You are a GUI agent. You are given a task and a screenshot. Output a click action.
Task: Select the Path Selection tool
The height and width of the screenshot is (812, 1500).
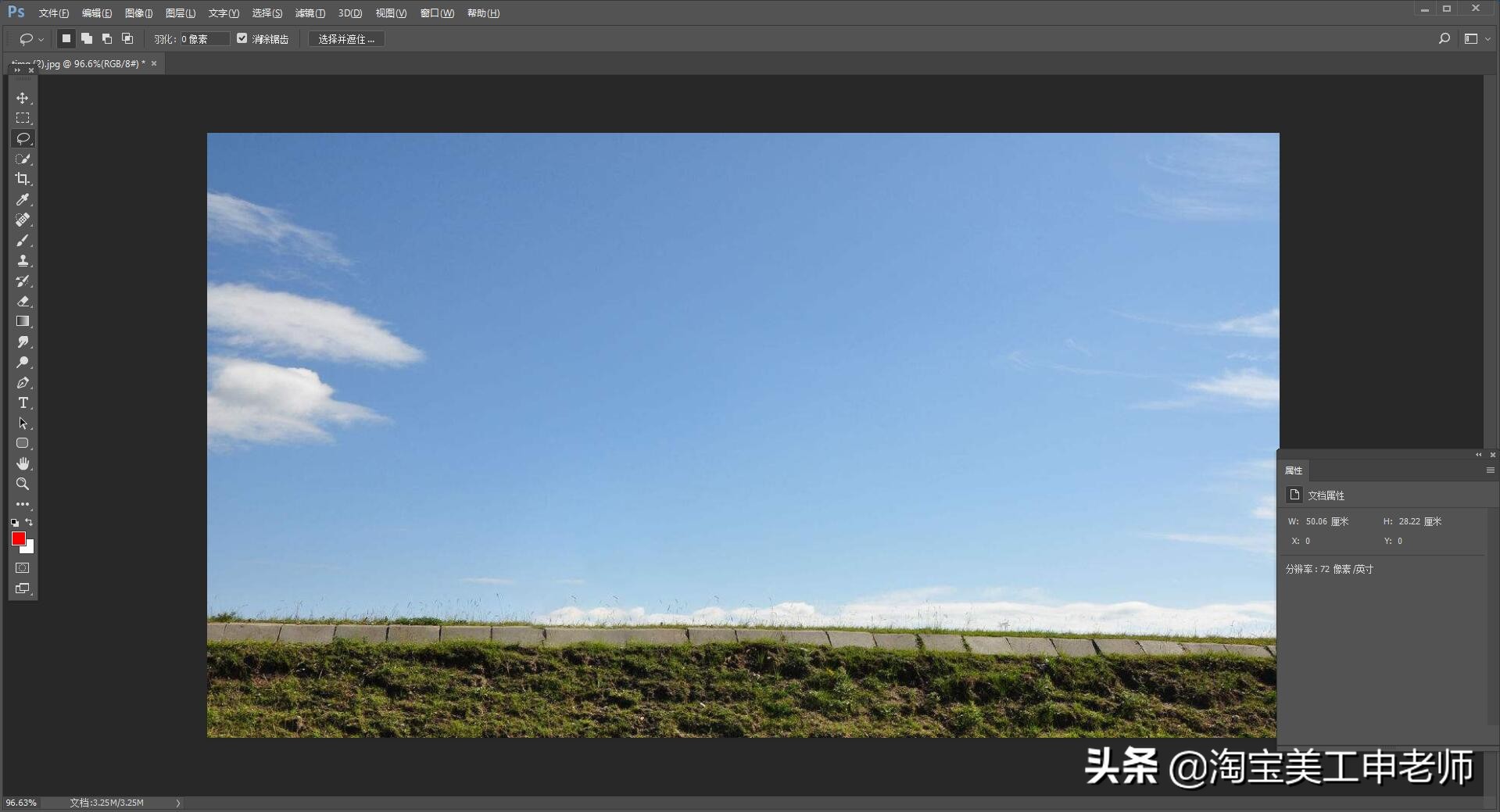[23, 423]
